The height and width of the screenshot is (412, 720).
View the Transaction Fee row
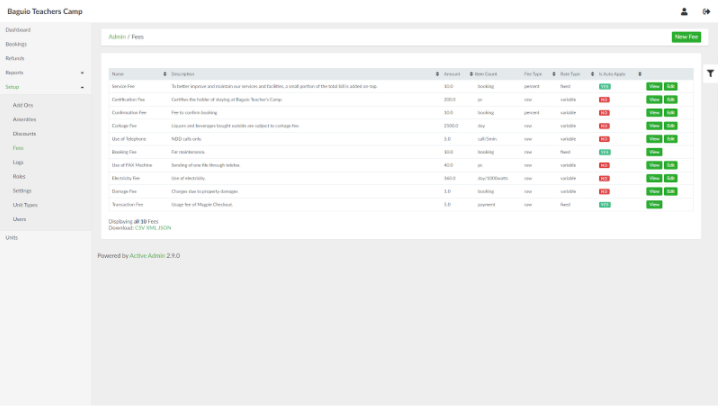(x=654, y=204)
